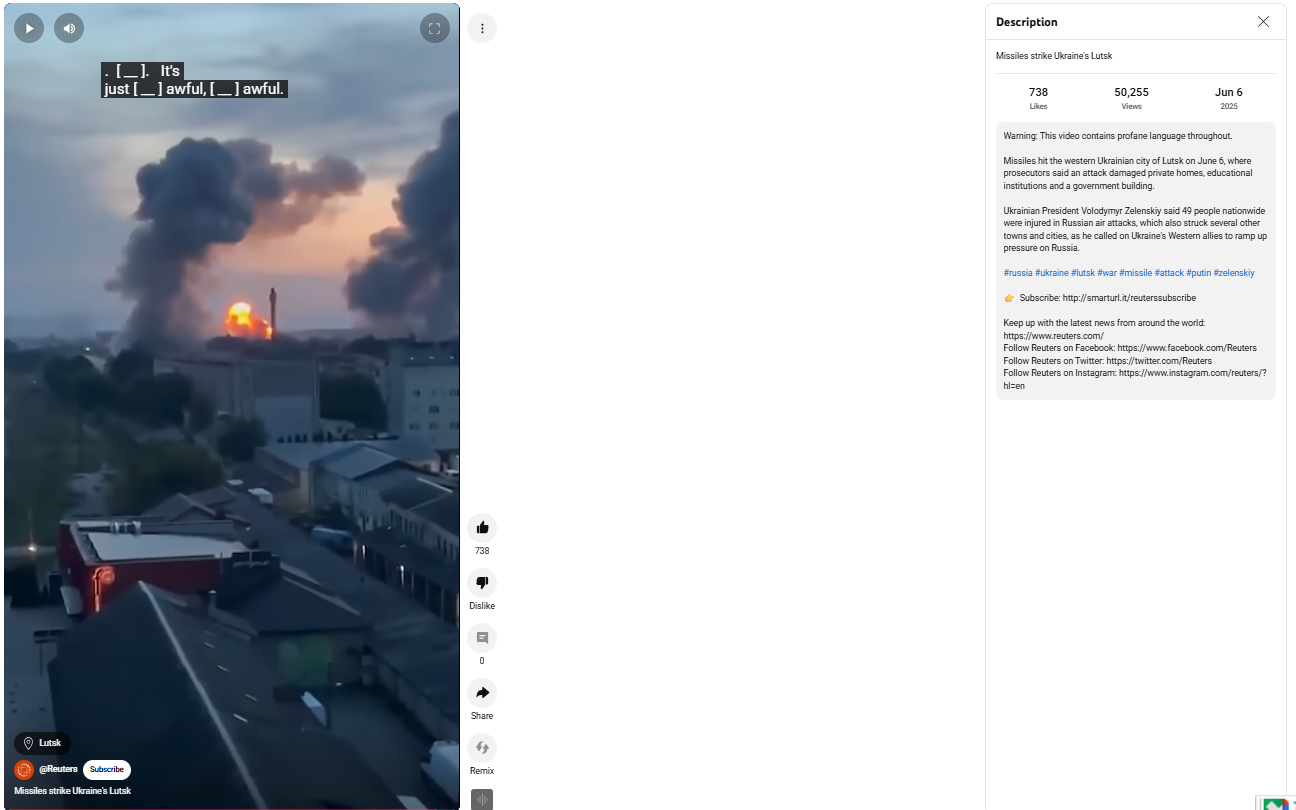Open the three-dot more options menu
The width and height of the screenshot is (1296, 810).
[x=482, y=28]
